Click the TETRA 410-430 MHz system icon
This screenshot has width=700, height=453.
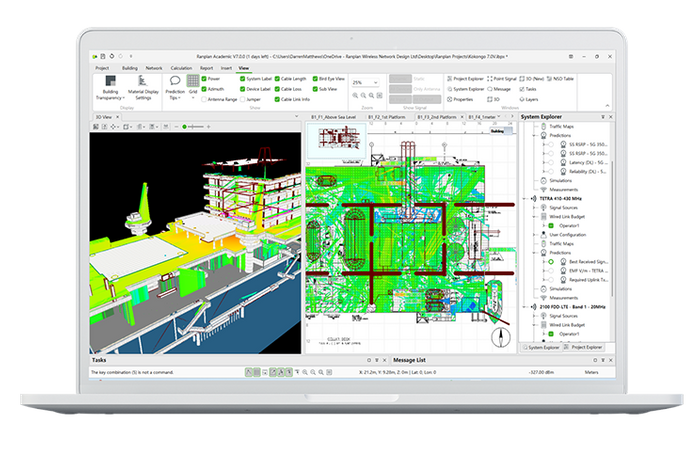coord(533,198)
